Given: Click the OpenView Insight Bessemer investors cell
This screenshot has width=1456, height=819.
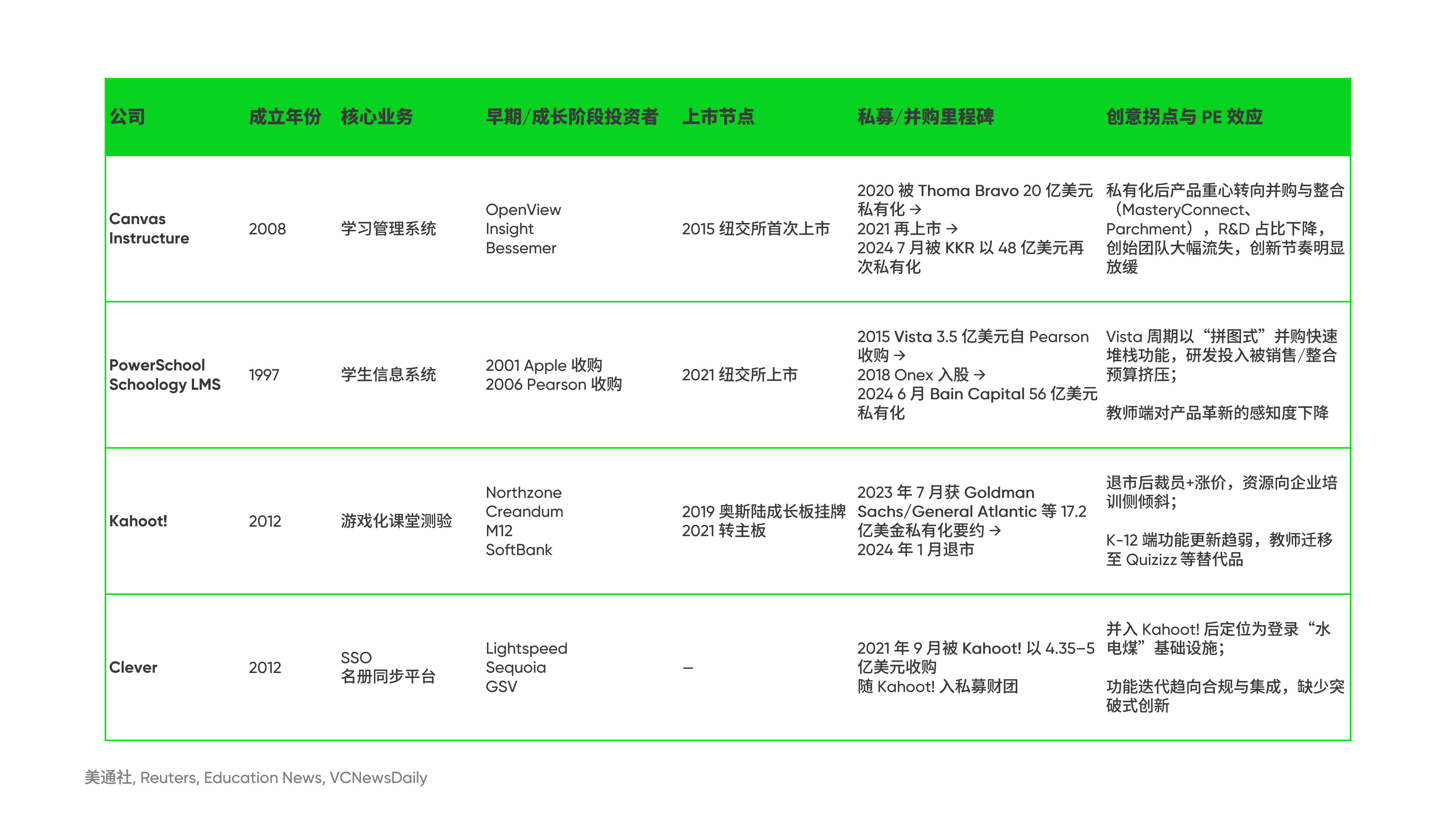Looking at the screenshot, I should pyautogui.click(x=523, y=229).
